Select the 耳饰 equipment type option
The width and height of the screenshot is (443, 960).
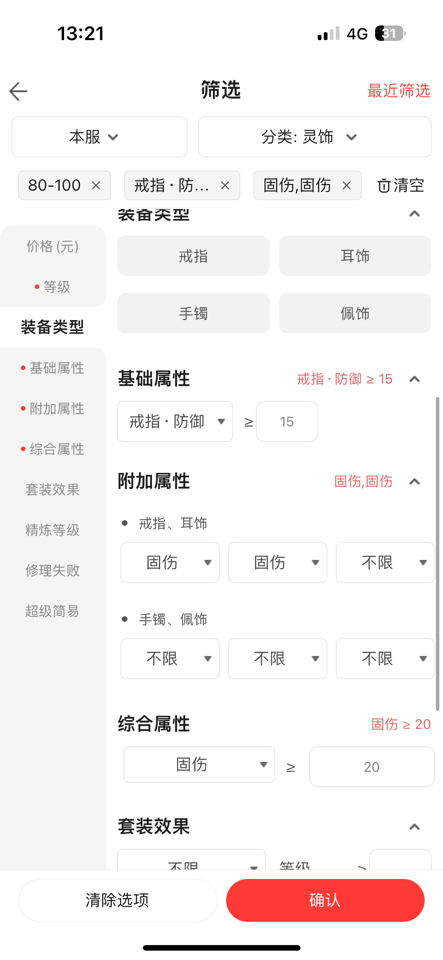(355, 256)
